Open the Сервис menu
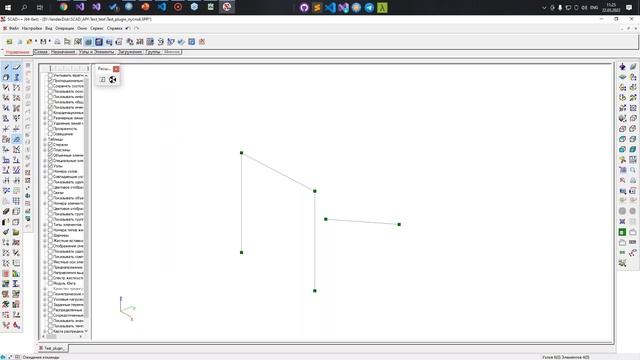This screenshot has width=640, height=360. coord(97,29)
